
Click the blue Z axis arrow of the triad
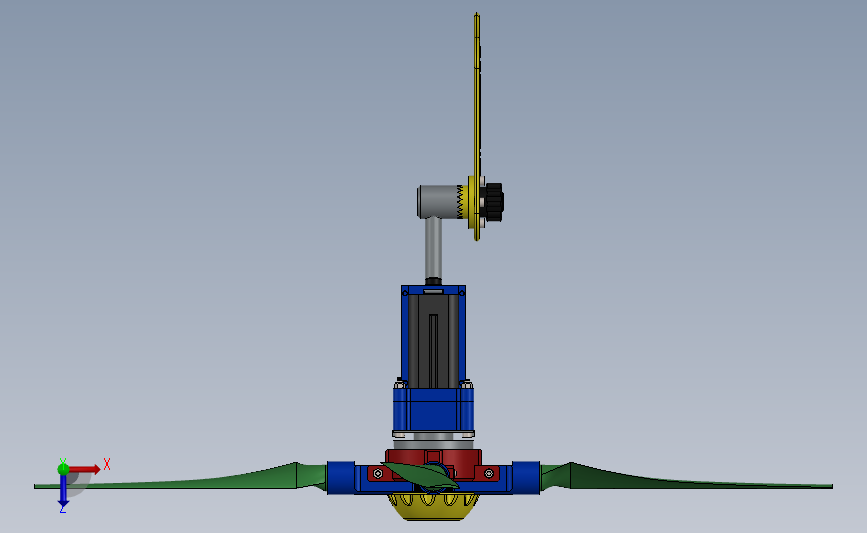click(x=63, y=491)
